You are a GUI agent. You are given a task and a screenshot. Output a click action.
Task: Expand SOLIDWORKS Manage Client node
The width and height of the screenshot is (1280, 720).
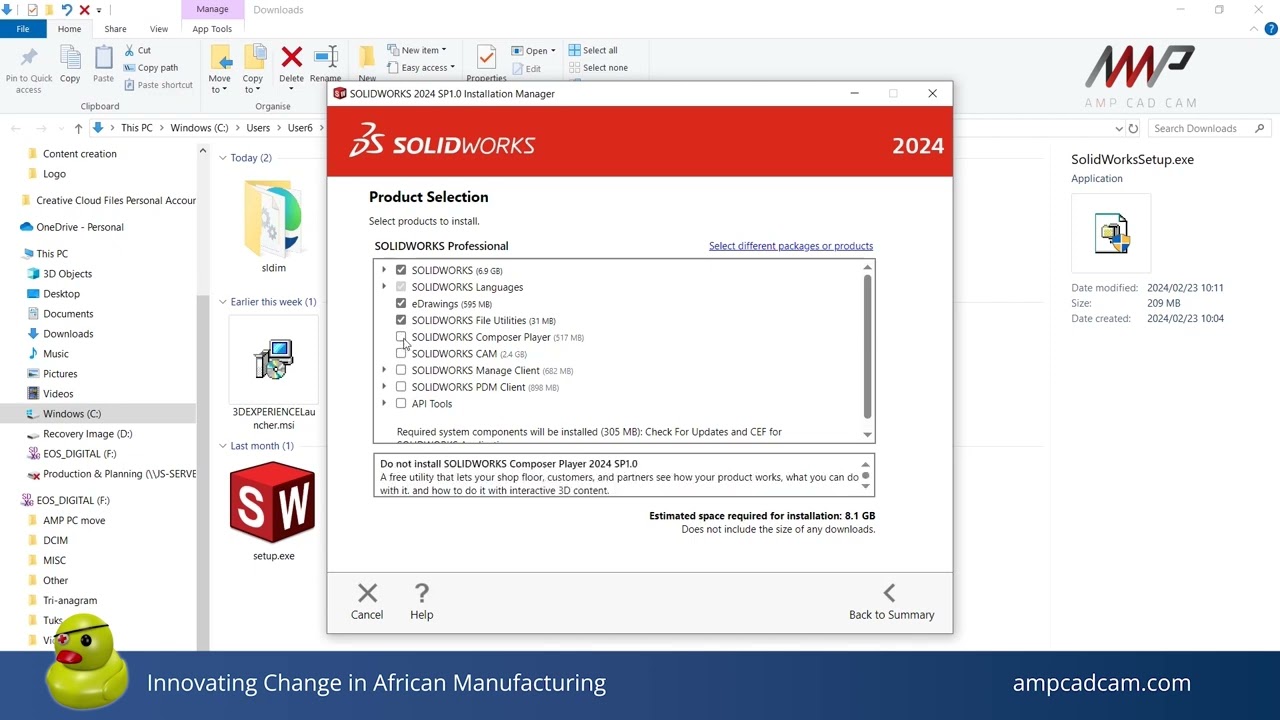[x=384, y=370]
